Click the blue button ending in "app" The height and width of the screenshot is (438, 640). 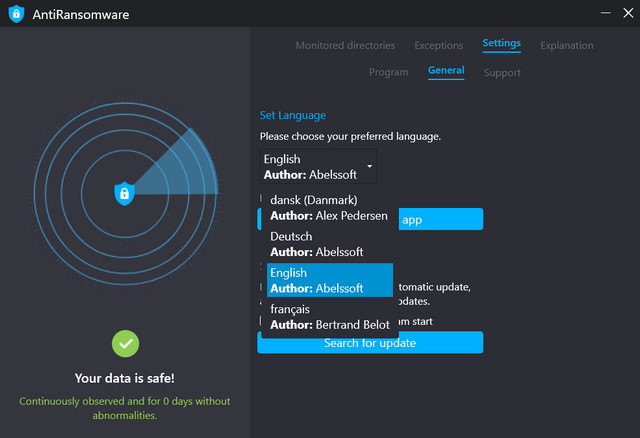[438, 219]
